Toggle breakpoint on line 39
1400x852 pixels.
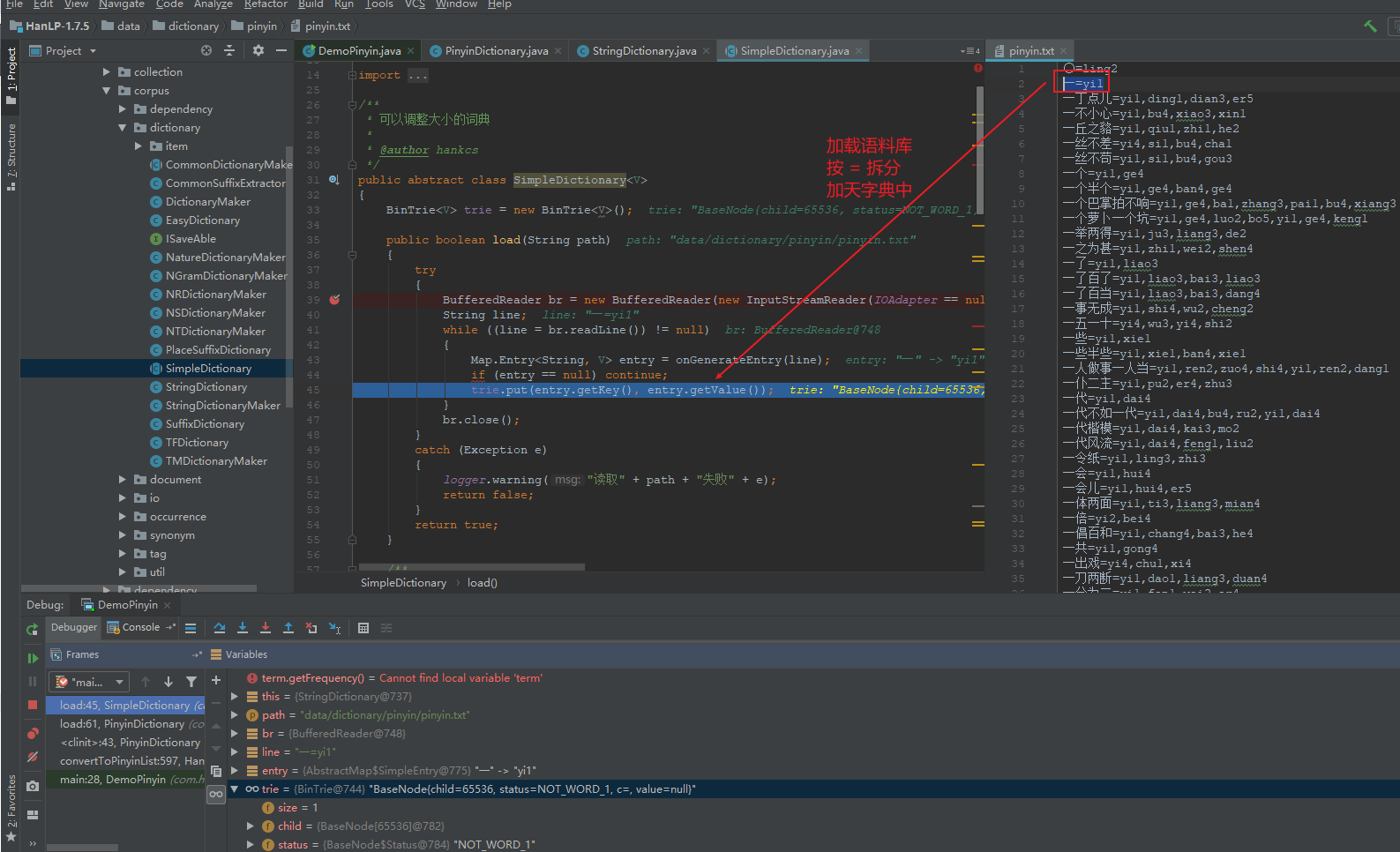click(x=335, y=300)
